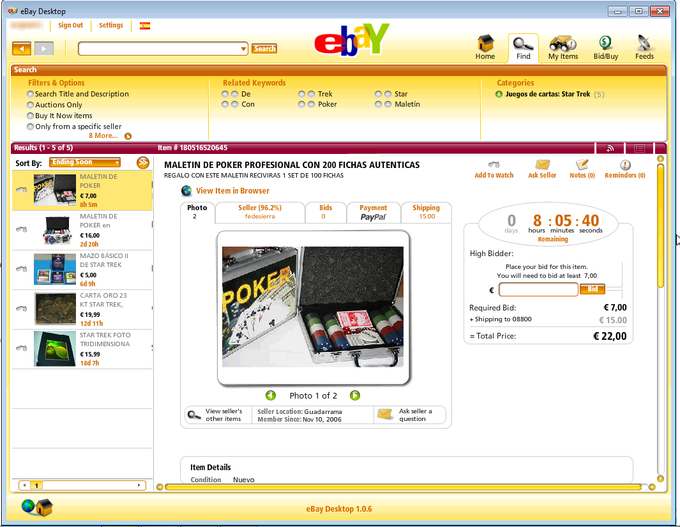The height and width of the screenshot is (527, 680).
Task: Watch the STAR TREK FOTO item binoculars
Action: click(x=22, y=347)
